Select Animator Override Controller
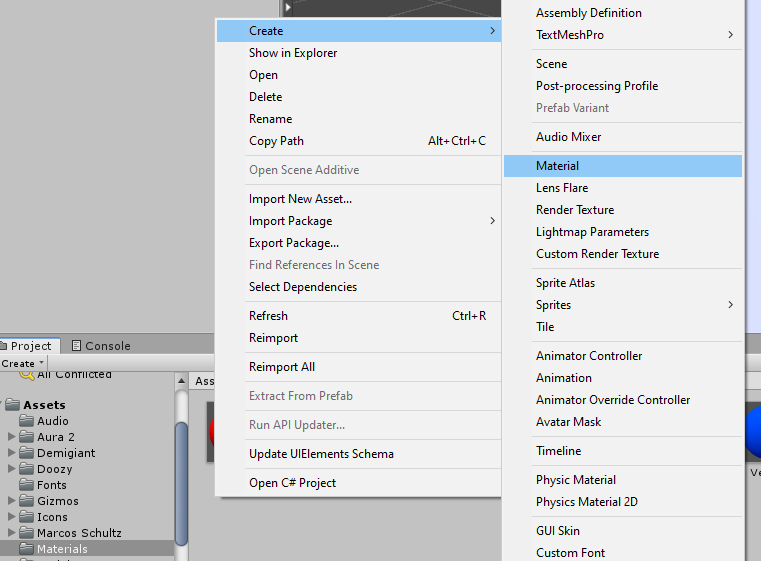Screen dimensions: 761x561 [x=623, y=400]
